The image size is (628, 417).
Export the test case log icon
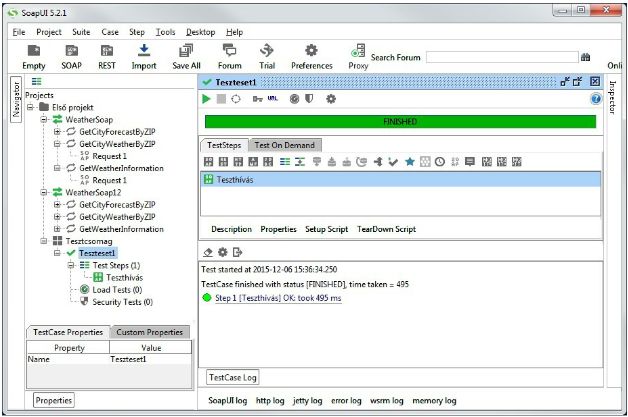tap(238, 252)
